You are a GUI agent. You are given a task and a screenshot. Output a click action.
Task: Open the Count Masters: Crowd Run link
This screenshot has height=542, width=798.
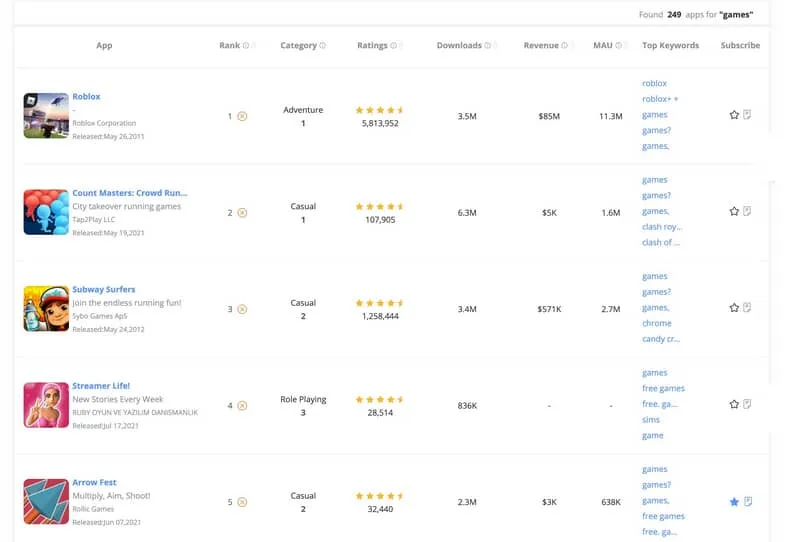coord(130,193)
